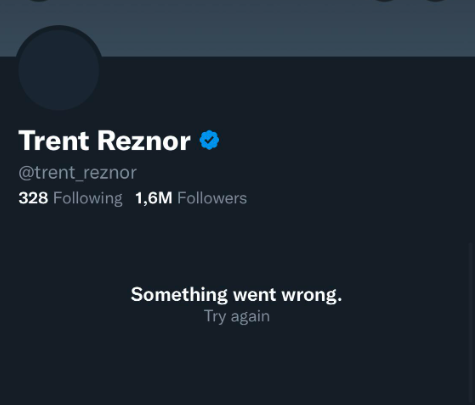Click the partially visible back button circle
This screenshot has width=475, height=405.
click(38, 1)
